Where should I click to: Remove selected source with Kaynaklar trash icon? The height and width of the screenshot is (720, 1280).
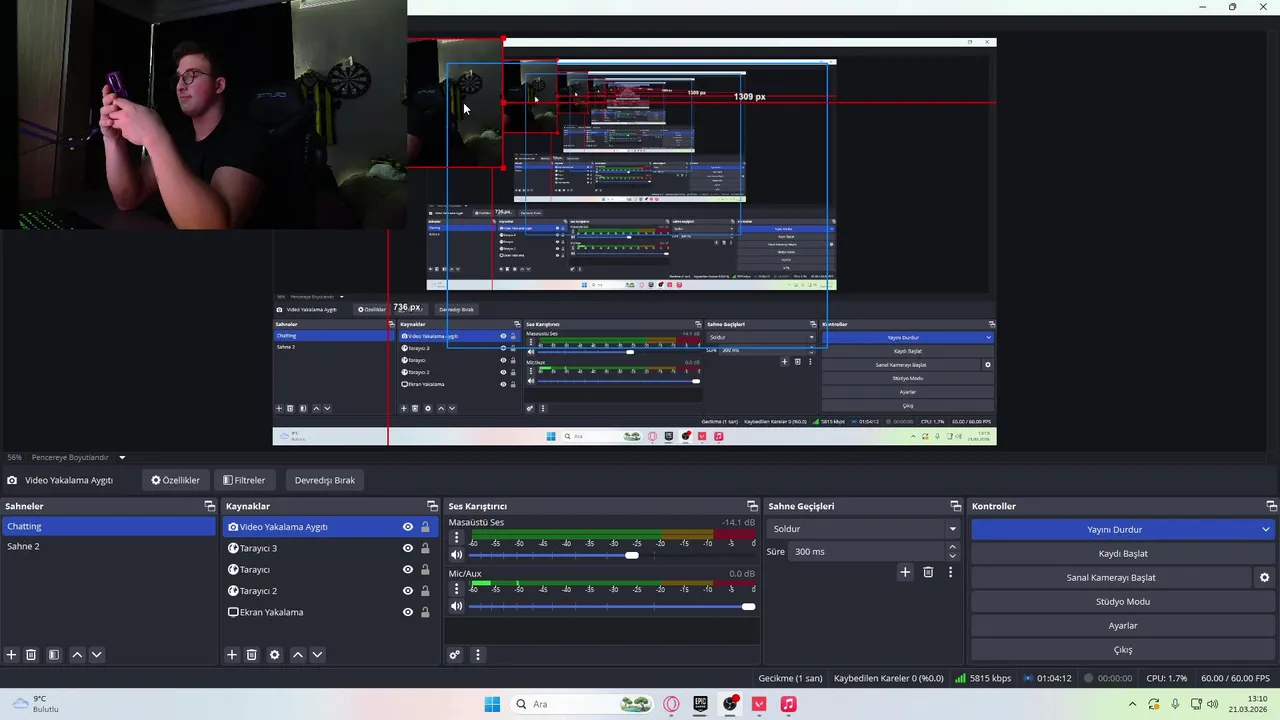[252, 655]
